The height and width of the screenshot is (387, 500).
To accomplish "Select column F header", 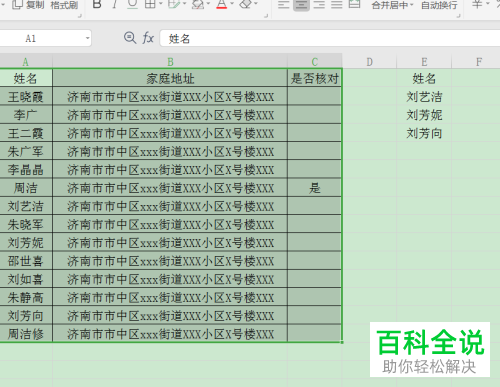I will coord(476,62).
